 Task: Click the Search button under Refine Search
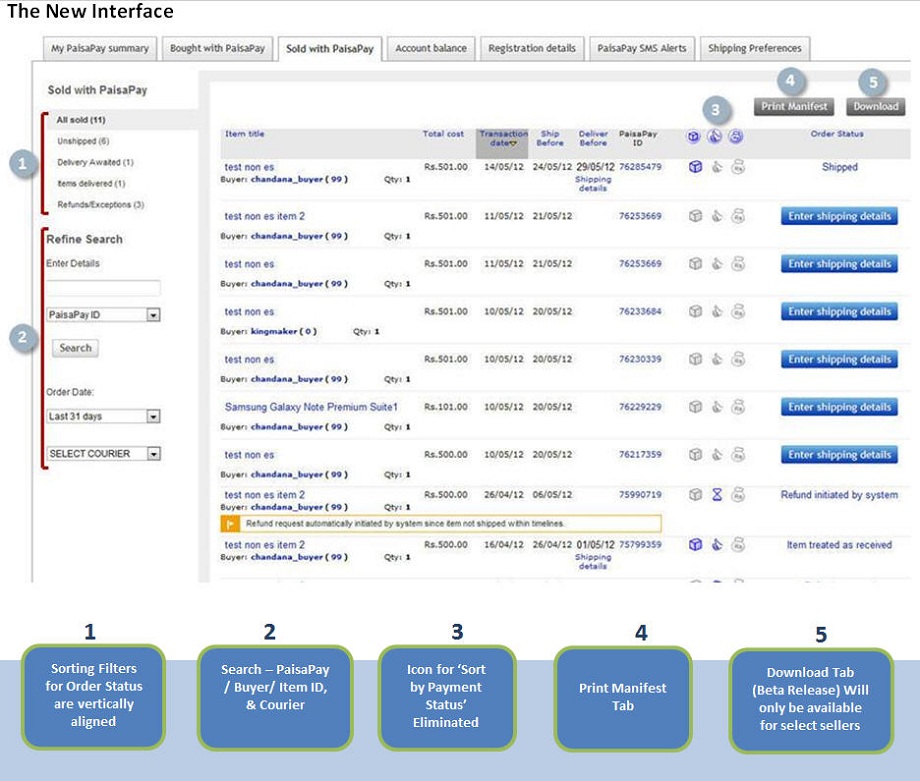pos(75,348)
